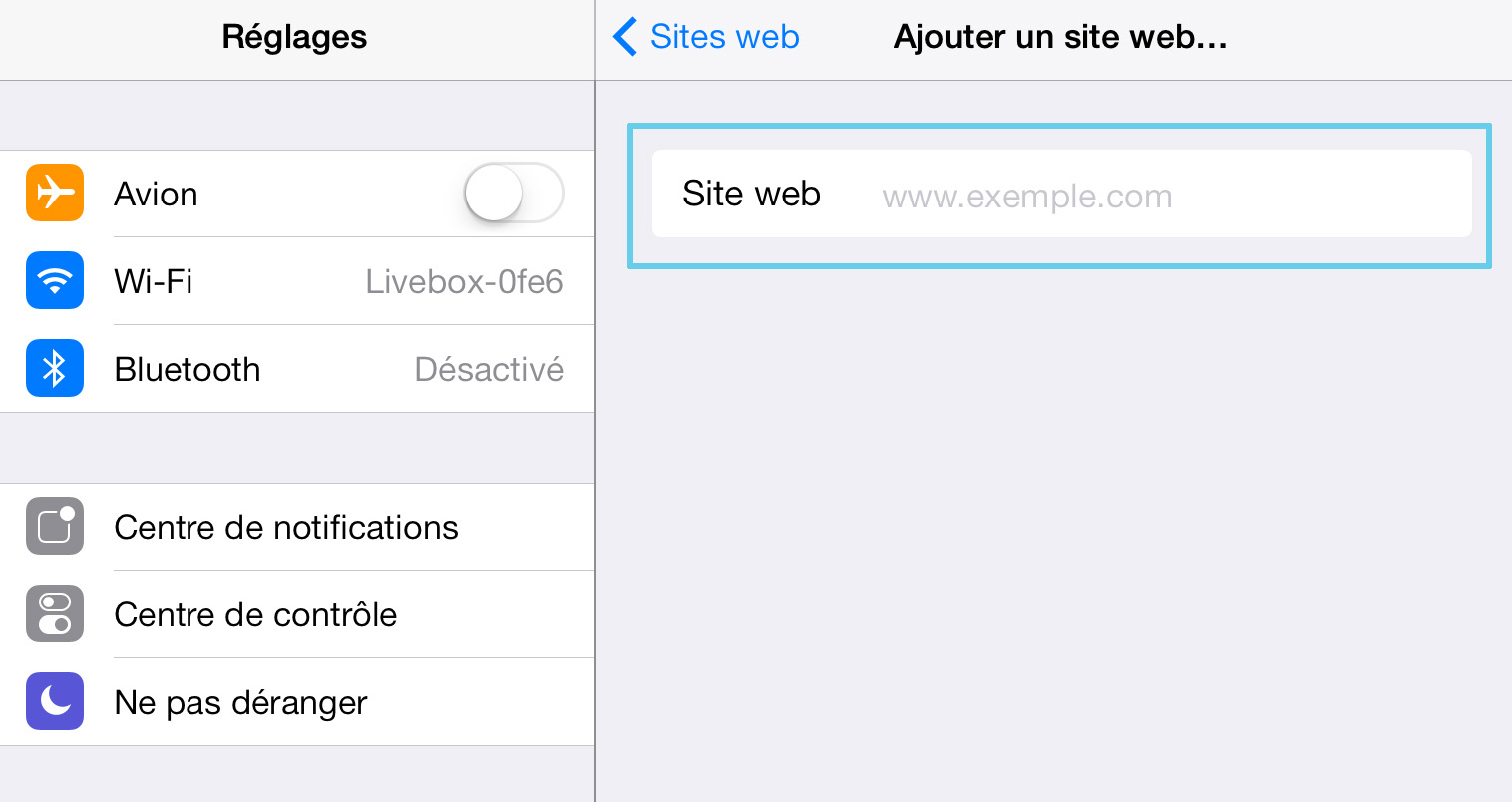1512x802 pixels.
Task: Click the Désactivé Bluetooth status
Action: coord(489,369)
